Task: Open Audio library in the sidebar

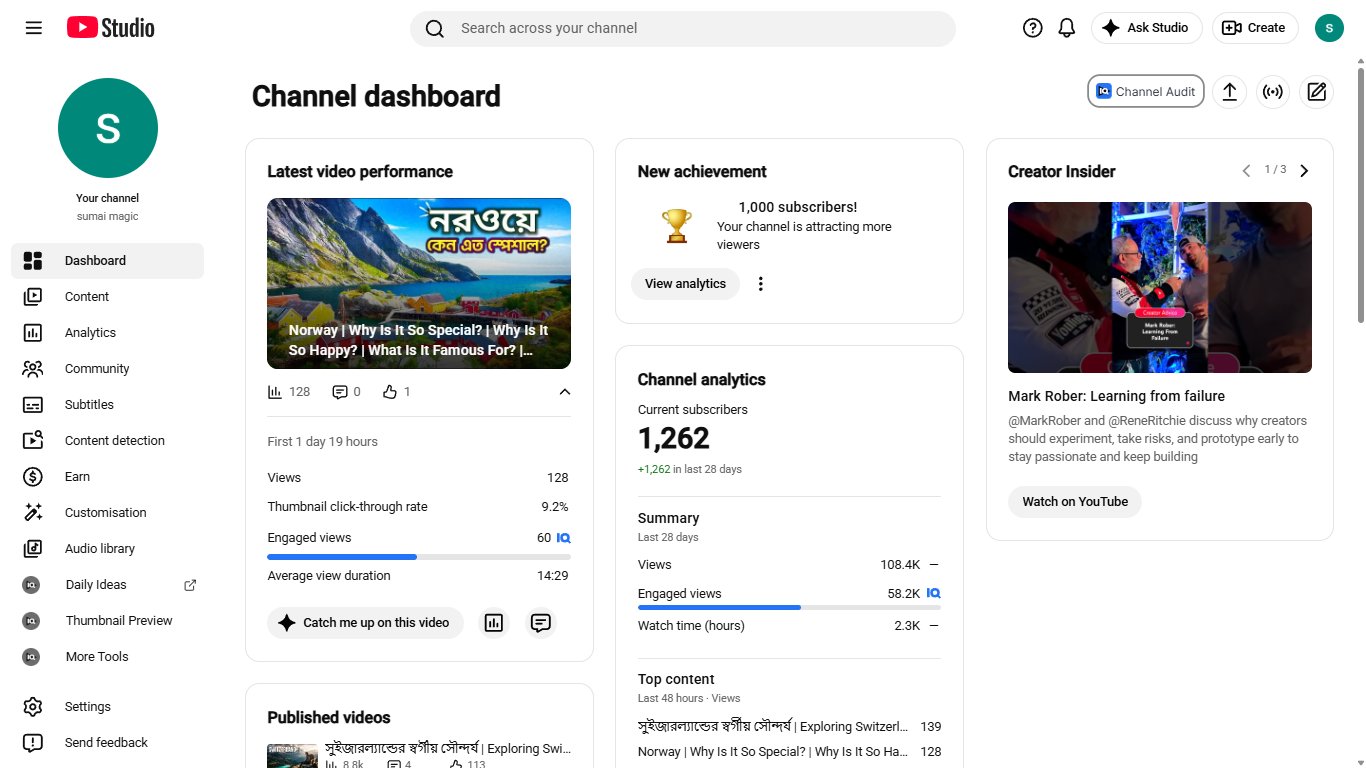Action: coord(108,549)
